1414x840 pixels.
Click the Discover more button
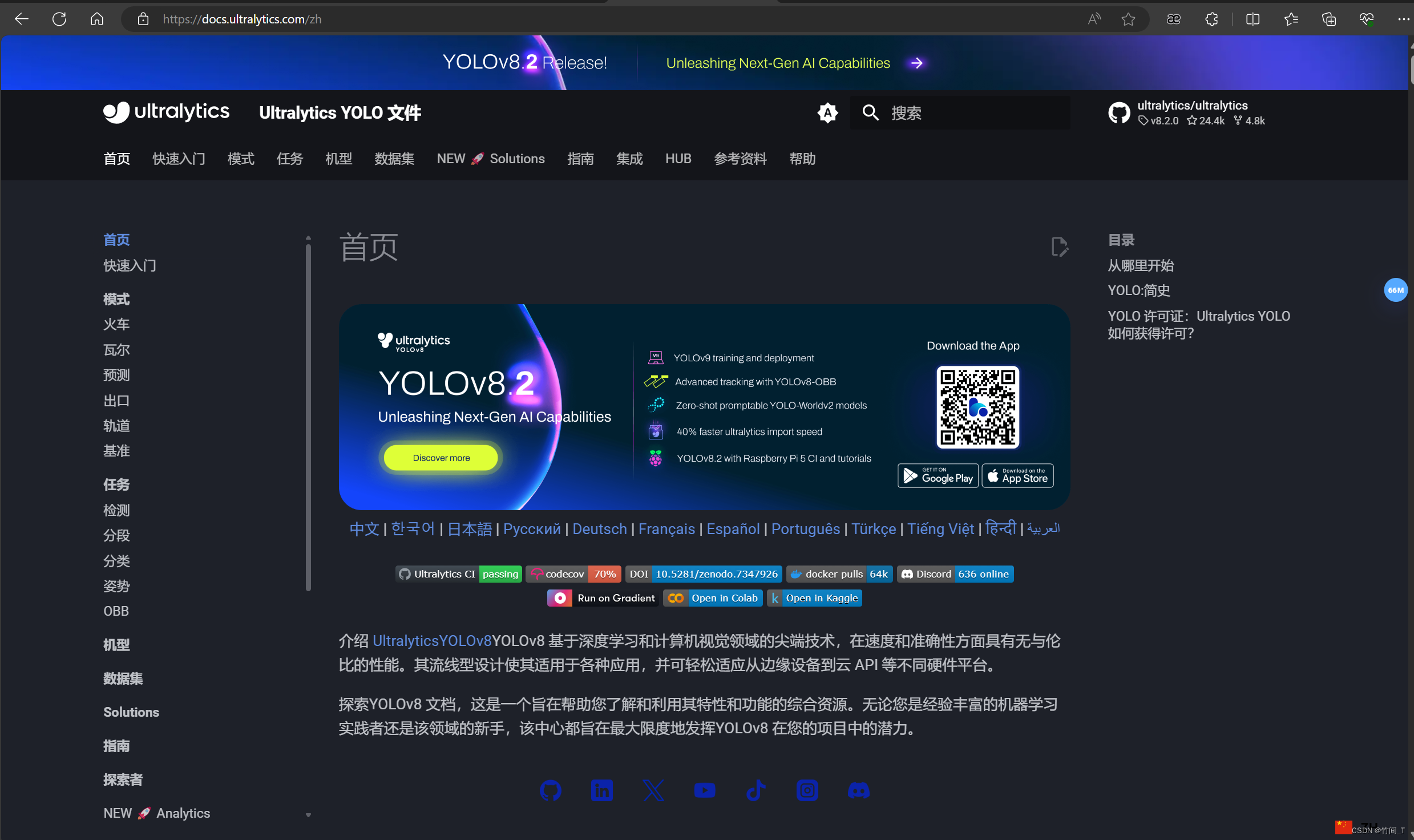(441, 457)
